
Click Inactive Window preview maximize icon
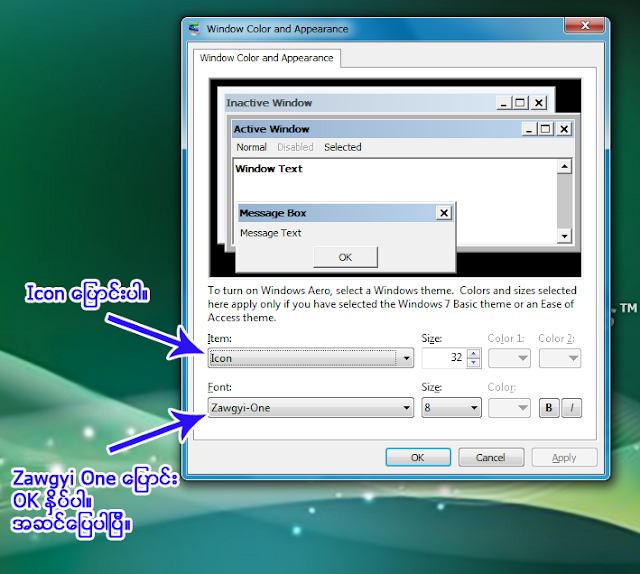tap(520, 102)
